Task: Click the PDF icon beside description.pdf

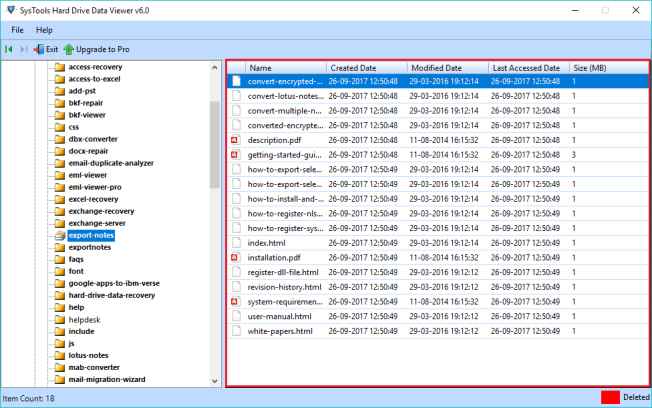Action: (235, 141)
